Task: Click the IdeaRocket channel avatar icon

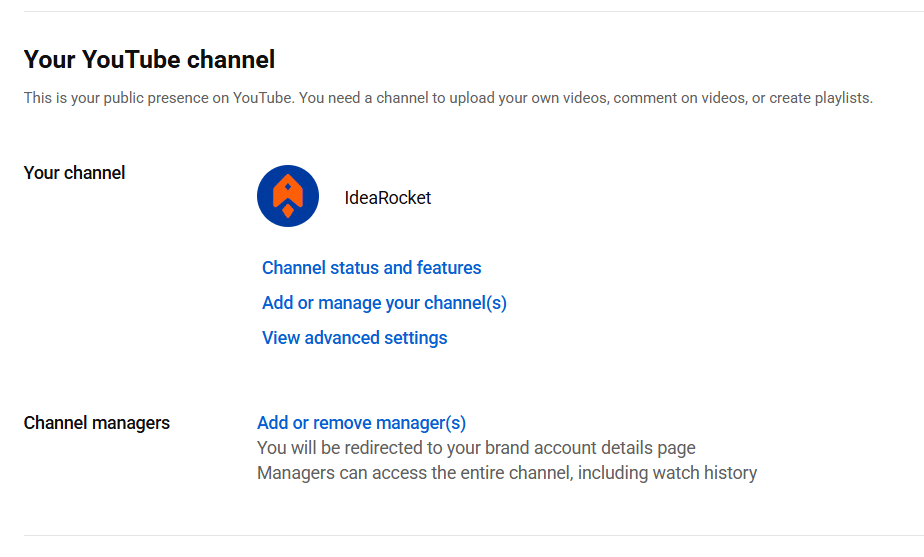Action: (x=287, y=196)
